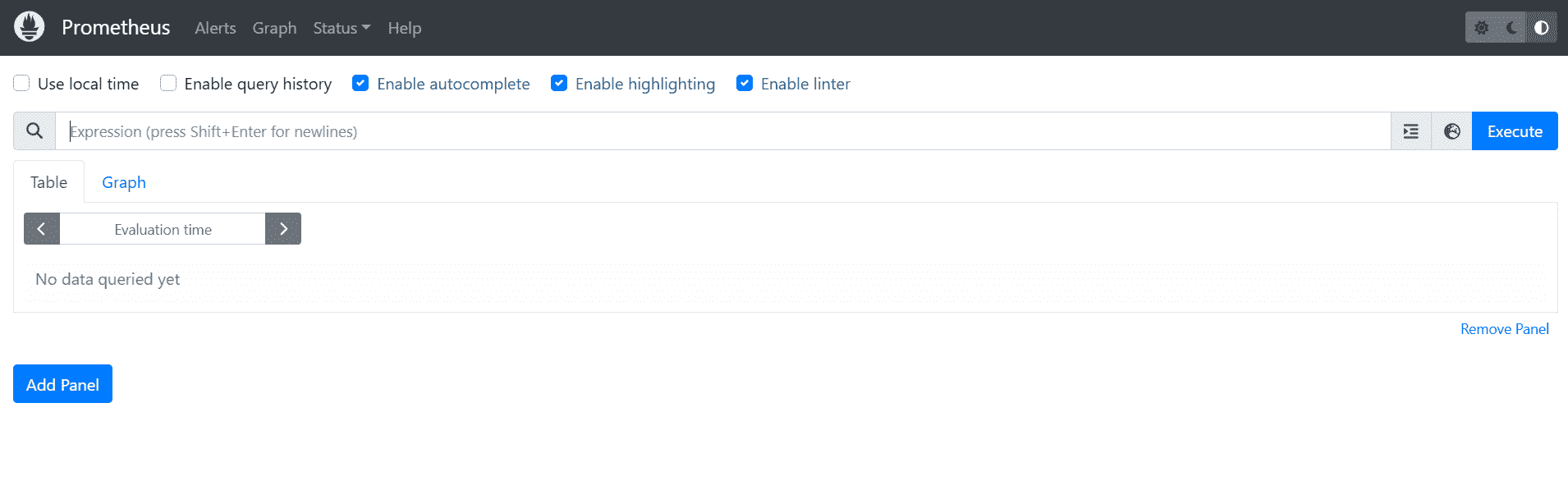Switch to the Graph tab
1568x490 pixels.
click(x=123, y=181)
